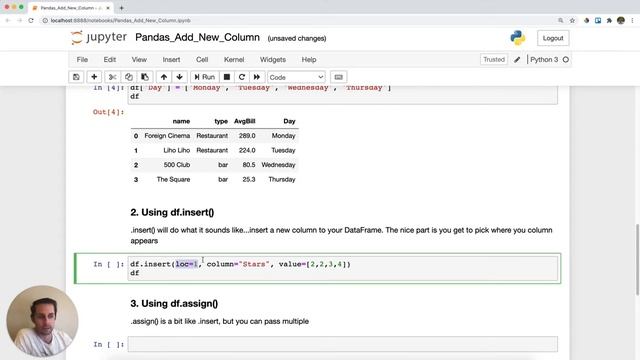Cut selected cells with the scissors icon
Viewport: 640px width, 360px height.
[112, 77]
